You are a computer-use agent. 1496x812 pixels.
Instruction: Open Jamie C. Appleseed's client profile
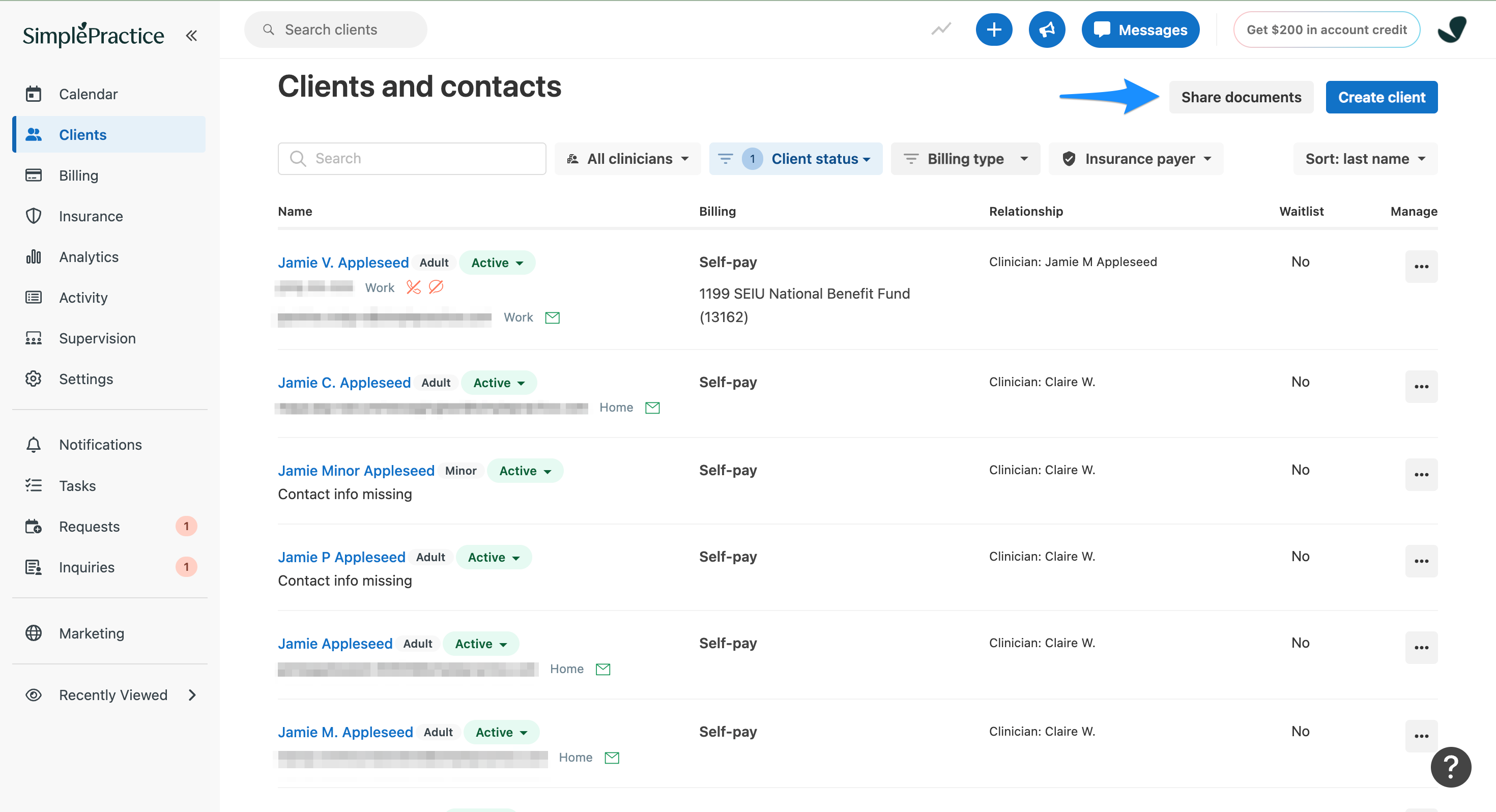[344, 383]
